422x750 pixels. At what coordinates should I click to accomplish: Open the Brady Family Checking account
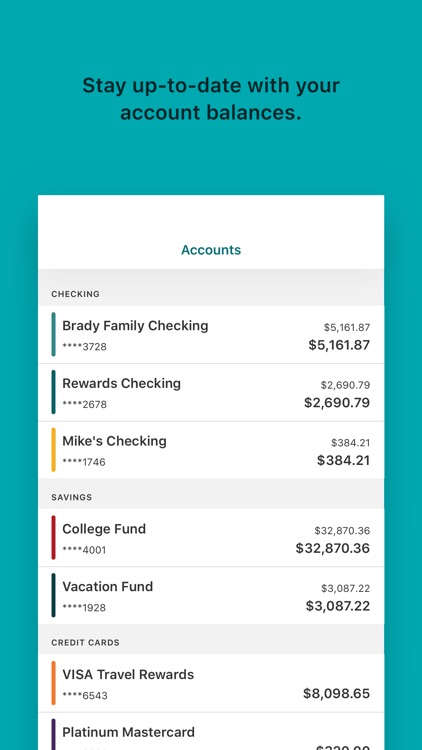pos(211,334)
